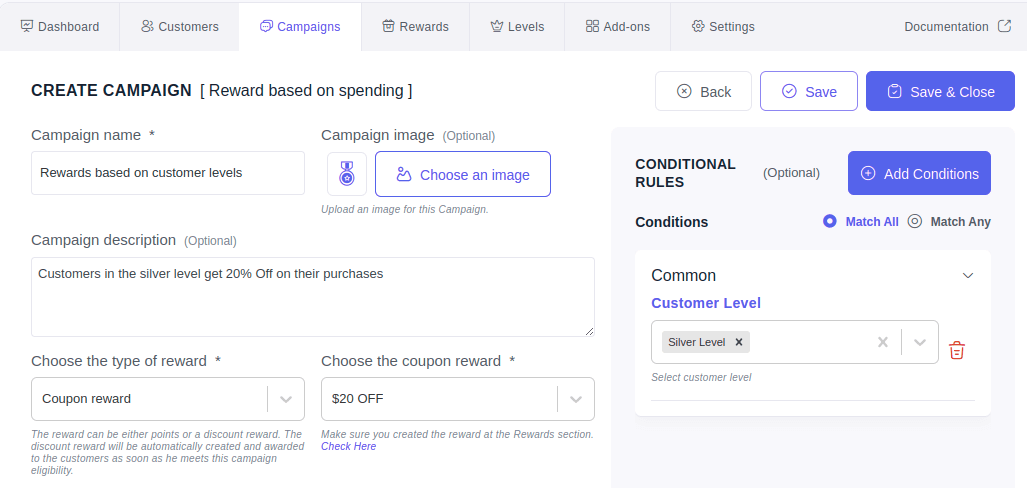Click the Rewards gift box icon
The image size is (1027, 488).
click(x=388, y=26)
